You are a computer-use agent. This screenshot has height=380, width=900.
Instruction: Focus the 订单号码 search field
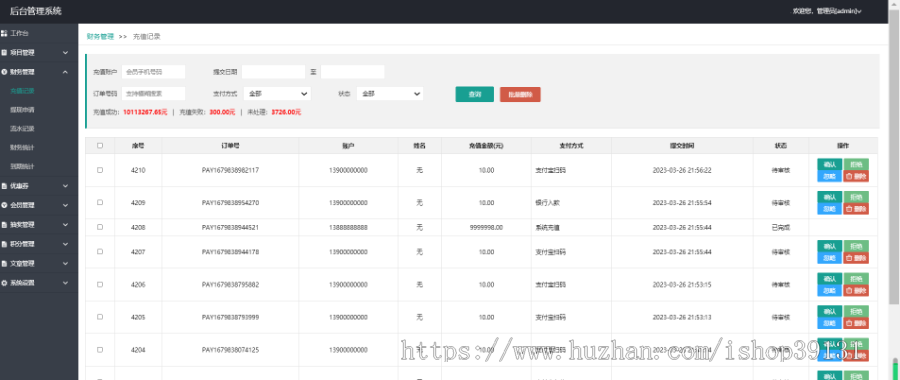click(x=153, y=94)
